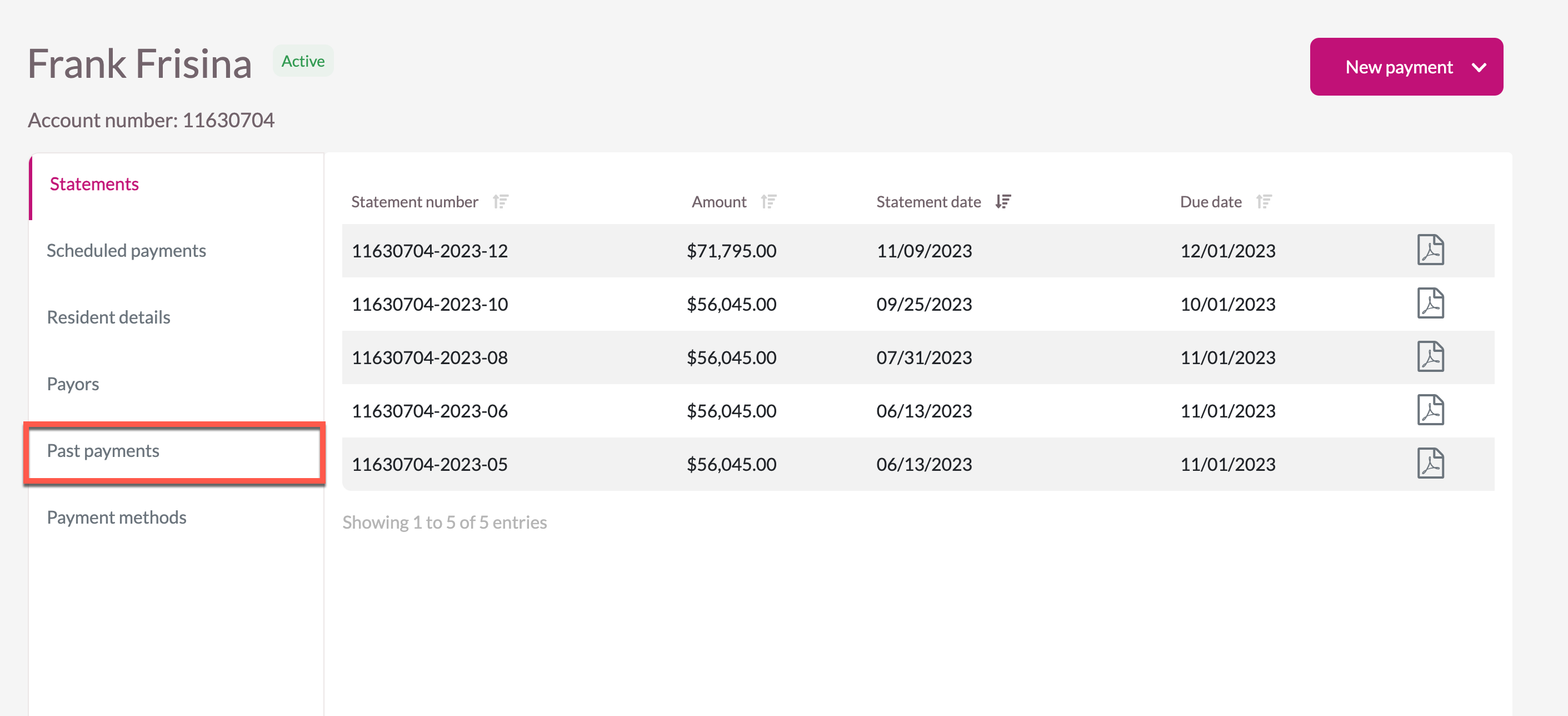The height and width of the screenshot is (716, 1568).
Task: Click the Amount sort icon
Action: (768, 202)
